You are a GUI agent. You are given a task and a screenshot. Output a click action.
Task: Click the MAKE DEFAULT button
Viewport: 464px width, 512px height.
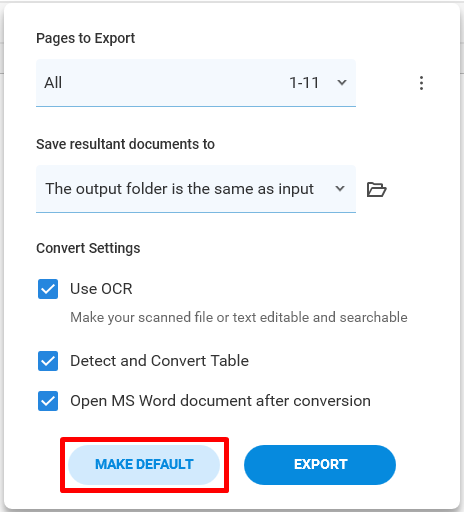(144, 465)
